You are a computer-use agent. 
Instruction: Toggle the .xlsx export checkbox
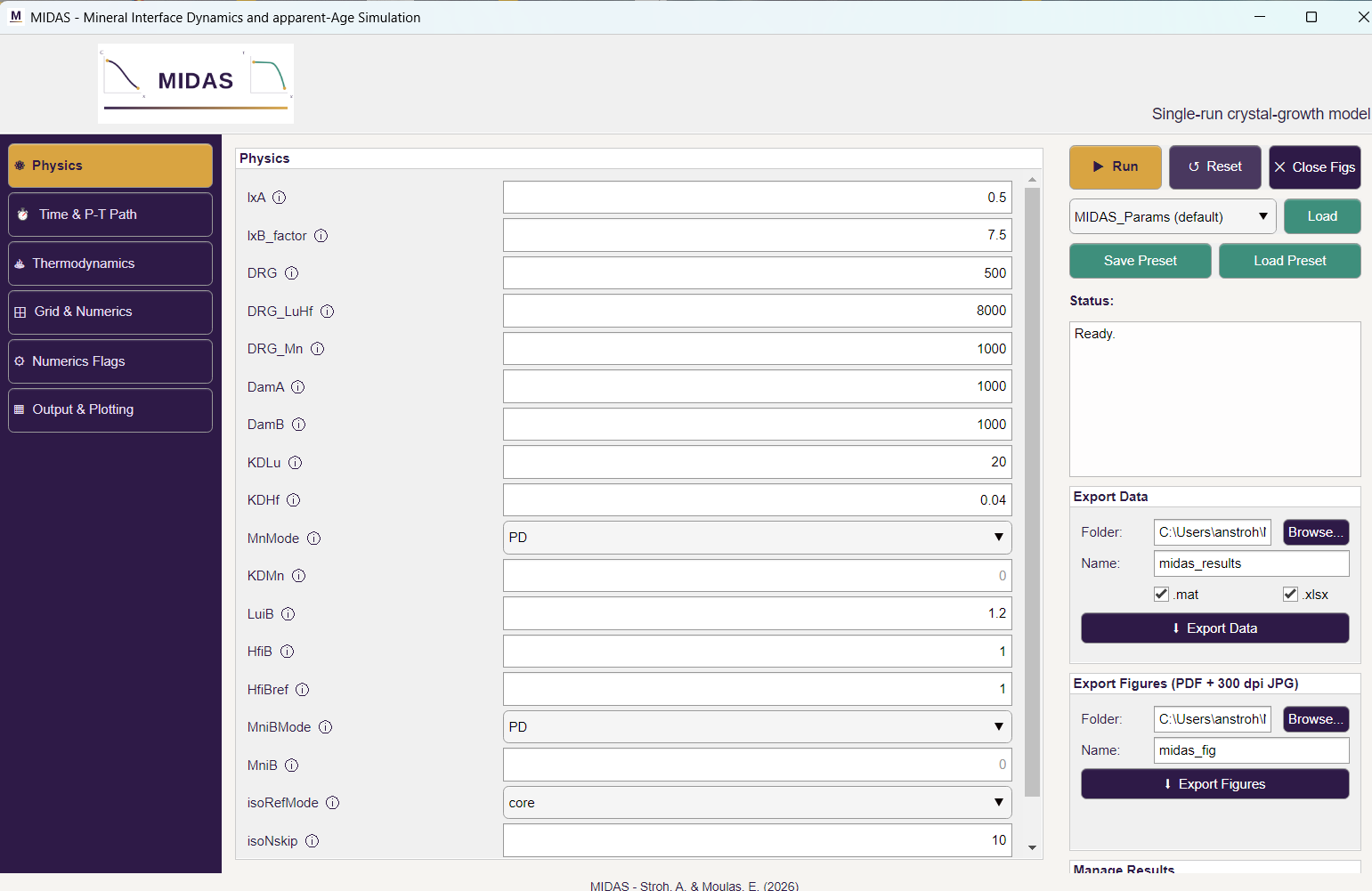[1290, 595]
